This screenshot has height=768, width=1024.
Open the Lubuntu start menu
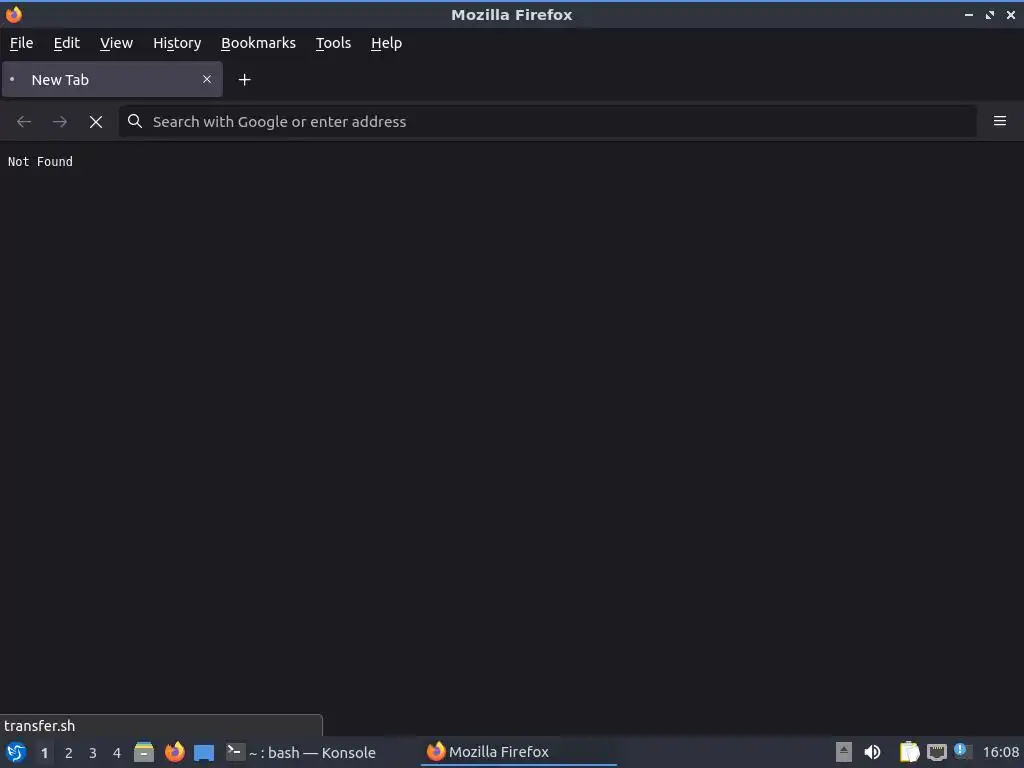[x=16, y=752]
